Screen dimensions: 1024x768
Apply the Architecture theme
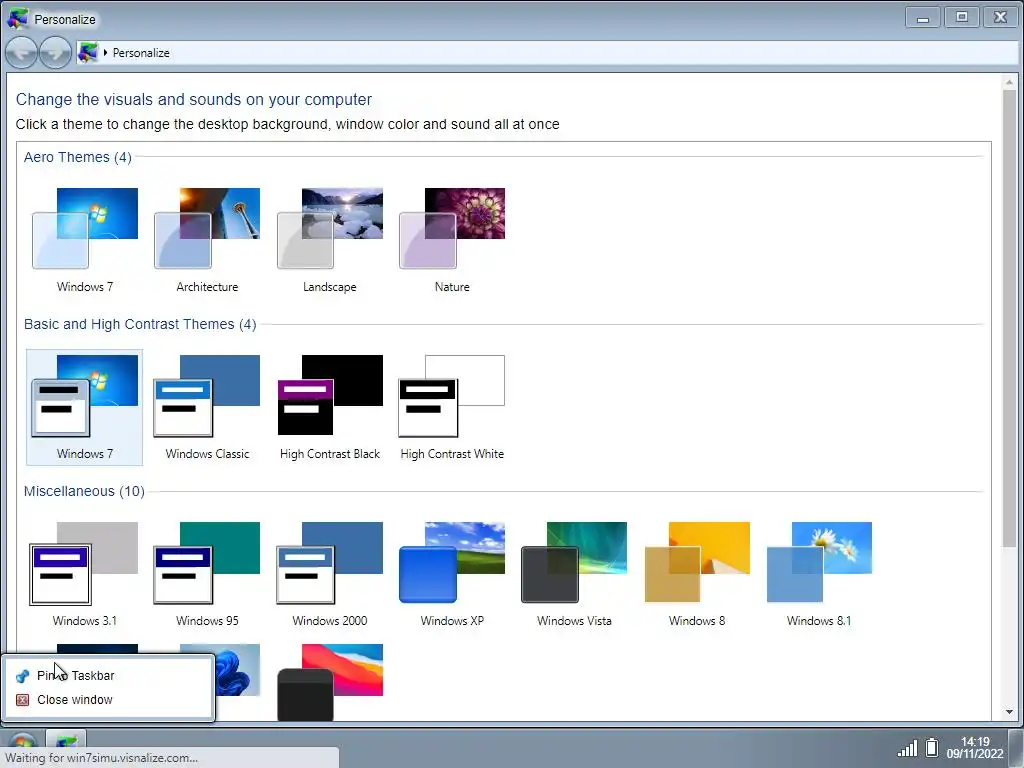coord(207,240)
